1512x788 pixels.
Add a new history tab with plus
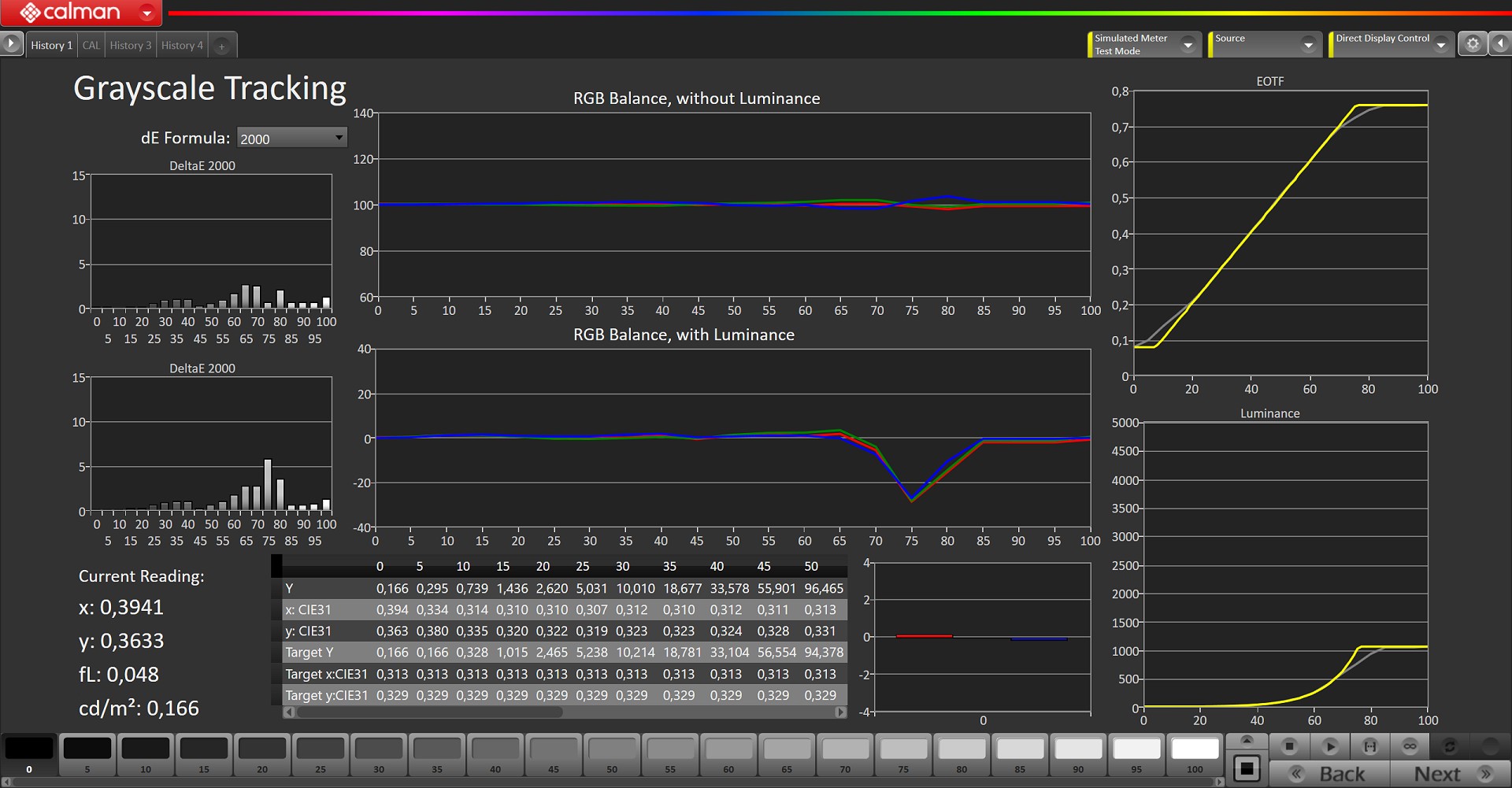pos(222,46)
